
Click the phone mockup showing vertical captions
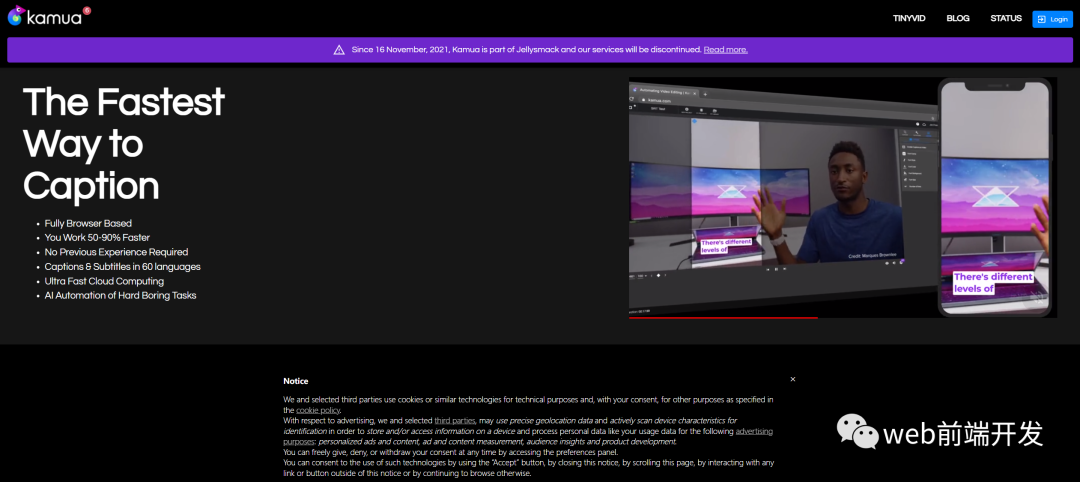click(995, 198)
